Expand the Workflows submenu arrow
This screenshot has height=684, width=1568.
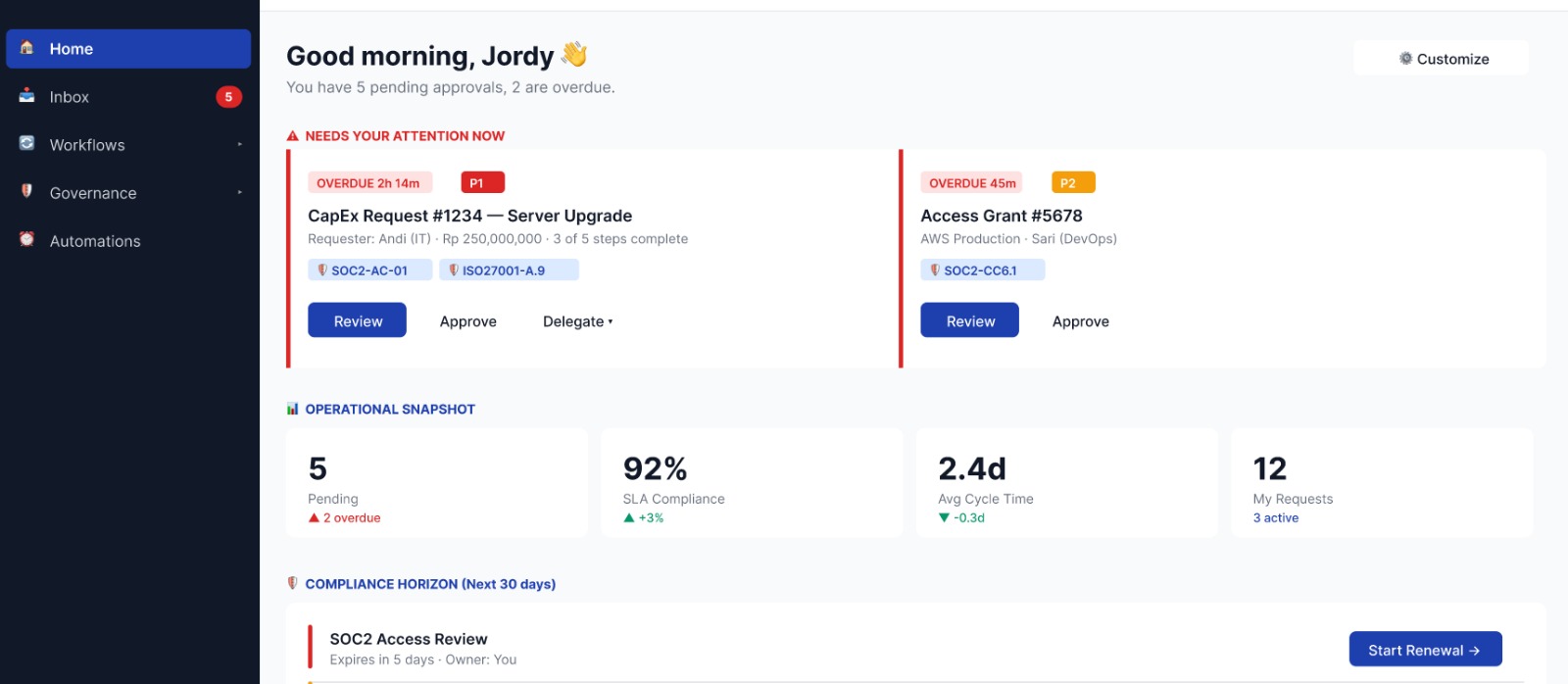click(x=239, y=145)
